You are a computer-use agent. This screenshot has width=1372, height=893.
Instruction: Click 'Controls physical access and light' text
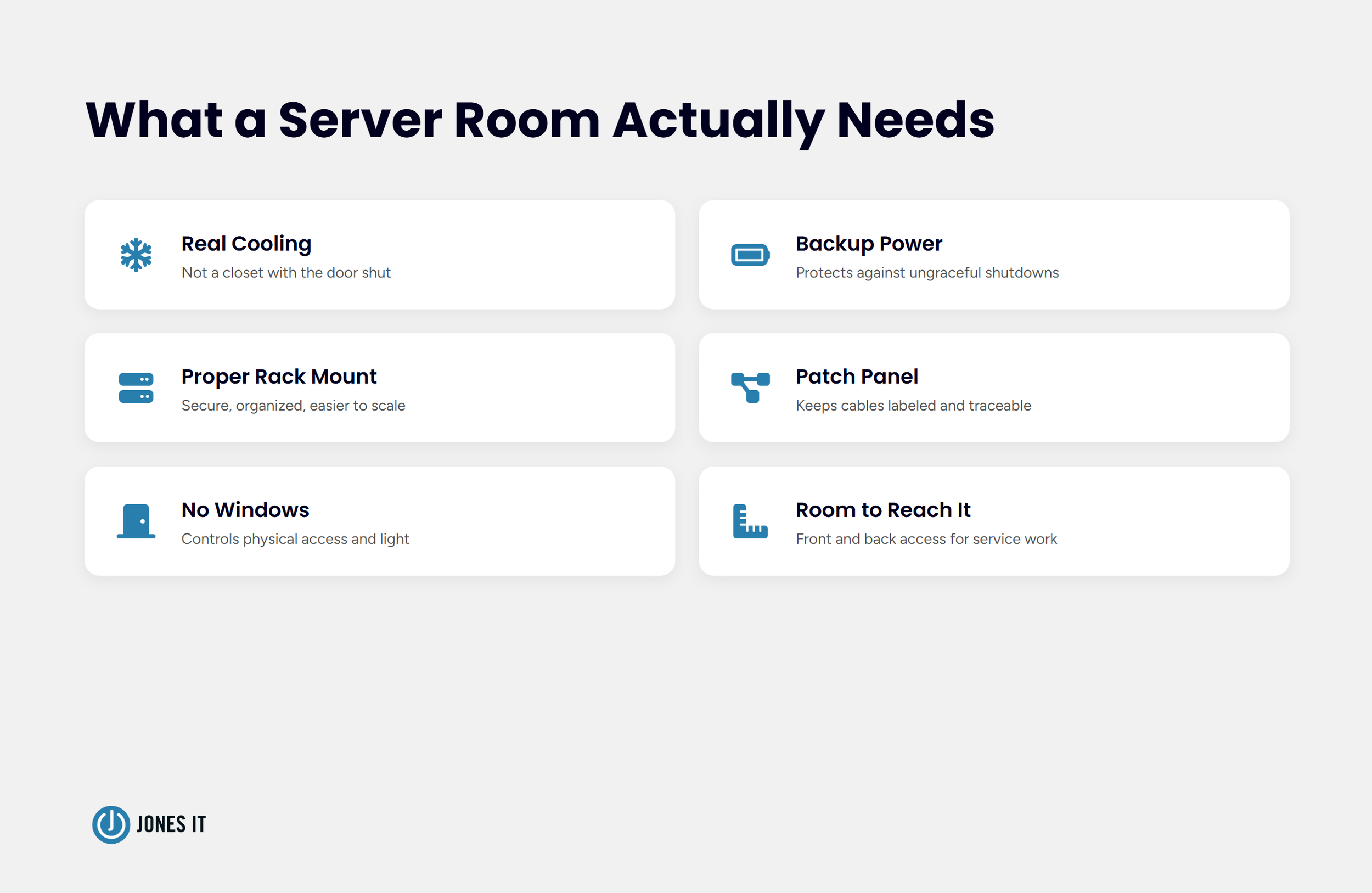pos(295,539)
